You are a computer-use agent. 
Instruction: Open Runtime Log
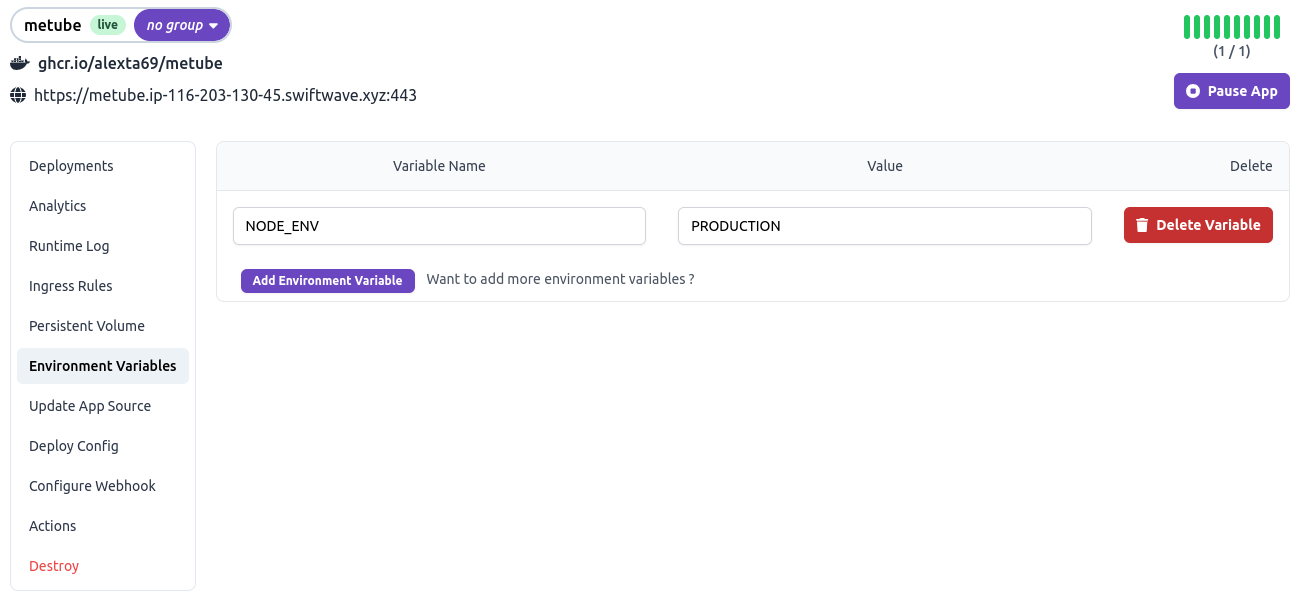click(103, 246)
